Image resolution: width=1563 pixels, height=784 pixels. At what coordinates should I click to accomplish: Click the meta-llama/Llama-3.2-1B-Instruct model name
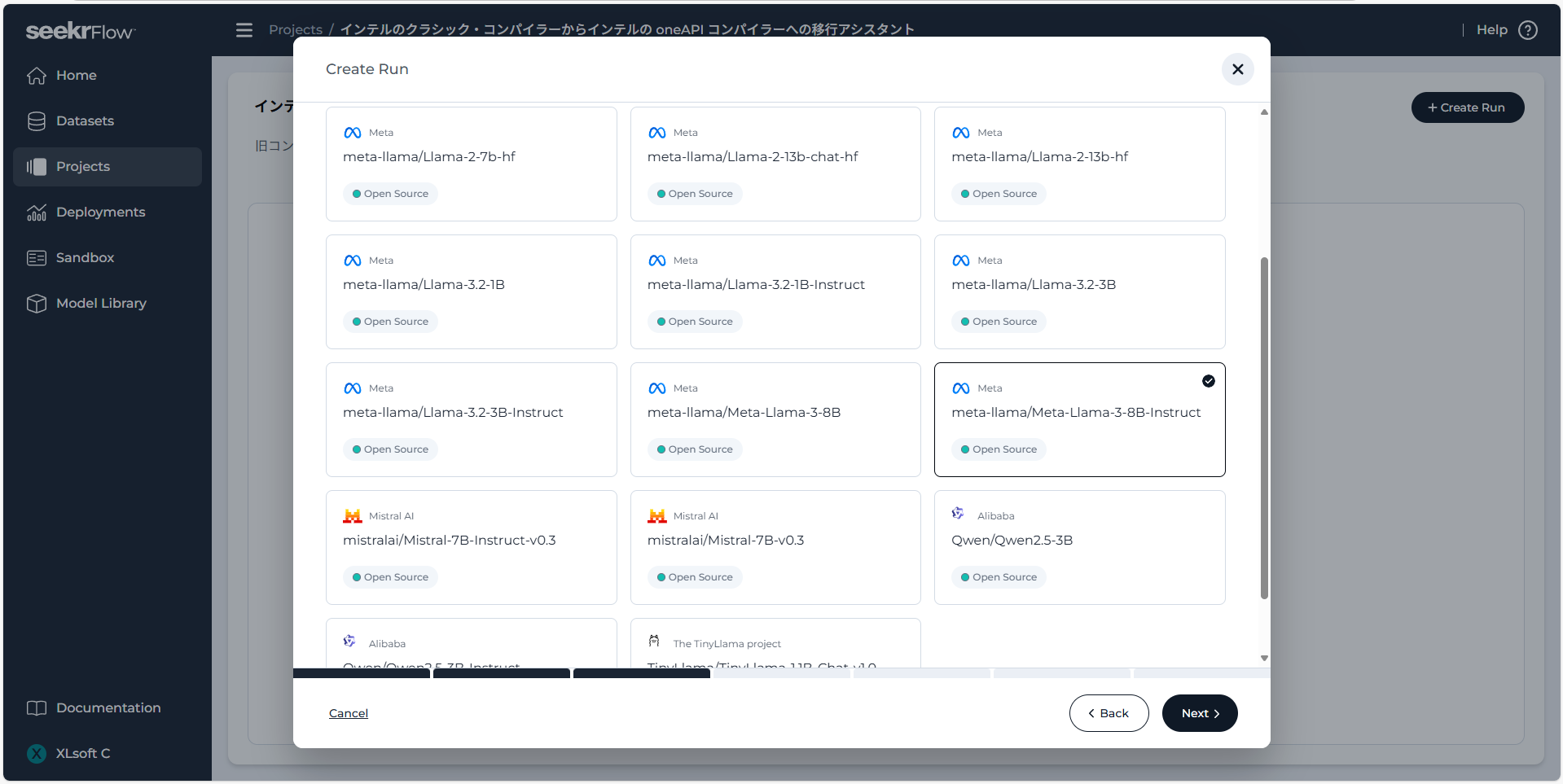(x=756, y=285)
